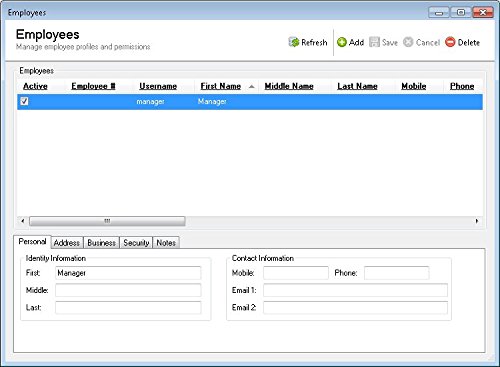
Task: Open the Security tab
Action: pos(136,243)
